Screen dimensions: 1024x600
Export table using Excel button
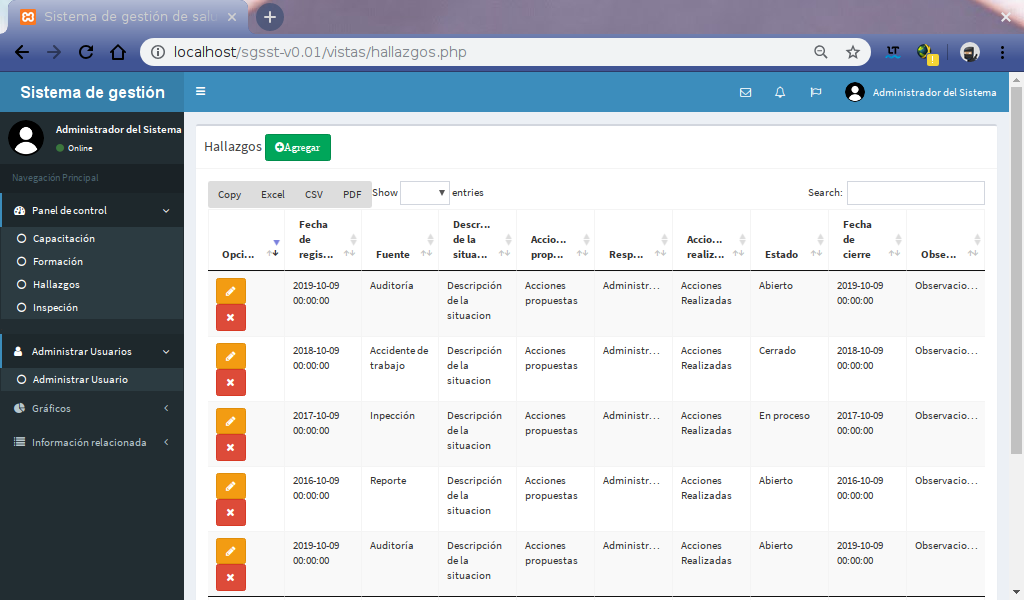click(273, 194)
